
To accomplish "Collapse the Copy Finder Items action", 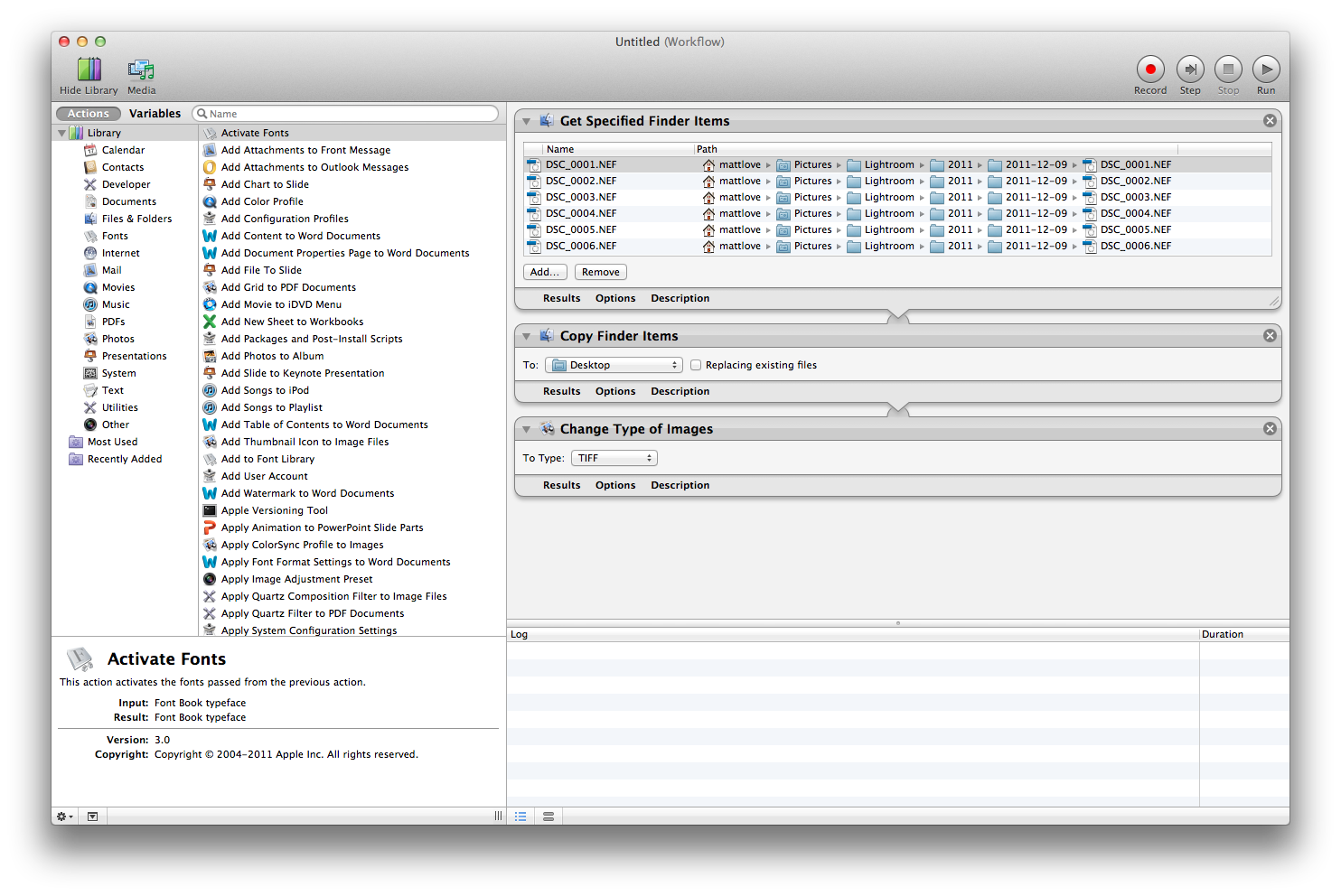I will 526,336.
